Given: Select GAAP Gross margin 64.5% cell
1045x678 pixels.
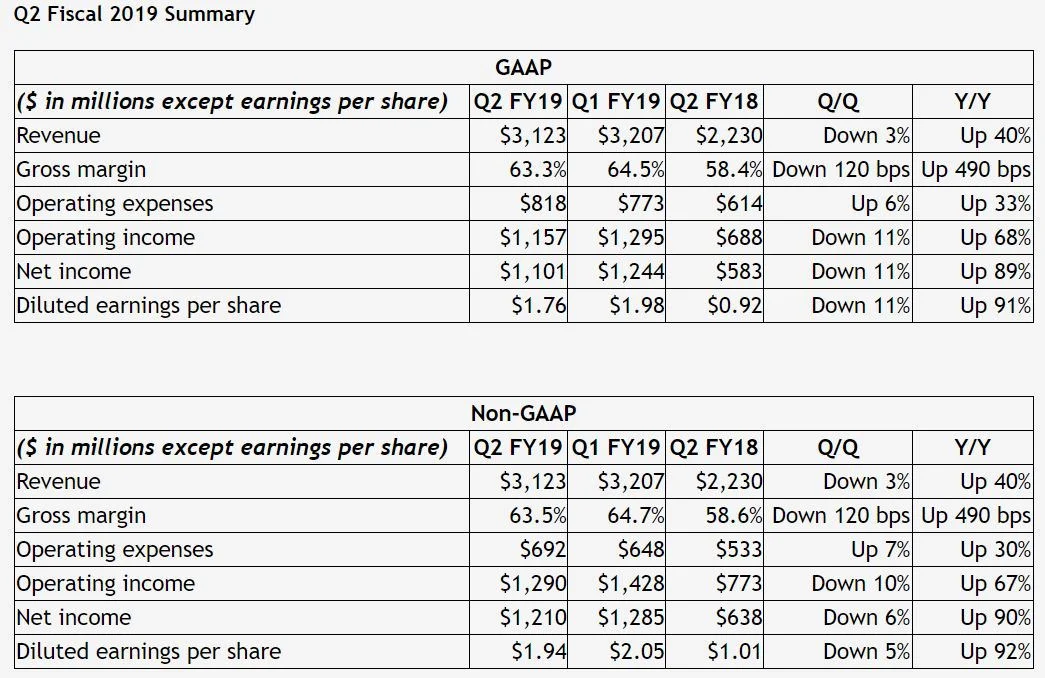Looking at the screenshot, I should coord(616,169).
